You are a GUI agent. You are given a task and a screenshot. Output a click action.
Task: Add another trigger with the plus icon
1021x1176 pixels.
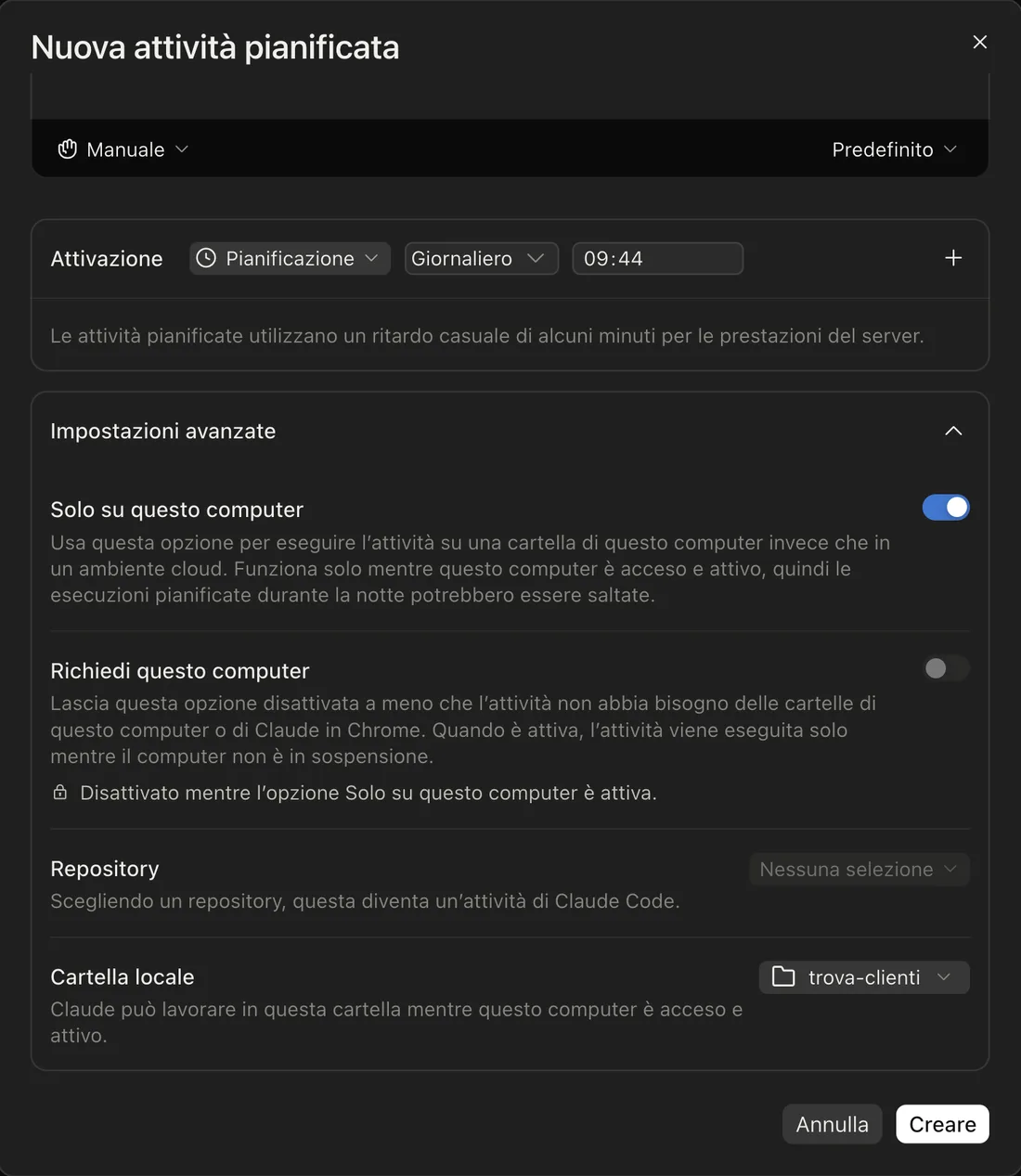tap(953, 258)
